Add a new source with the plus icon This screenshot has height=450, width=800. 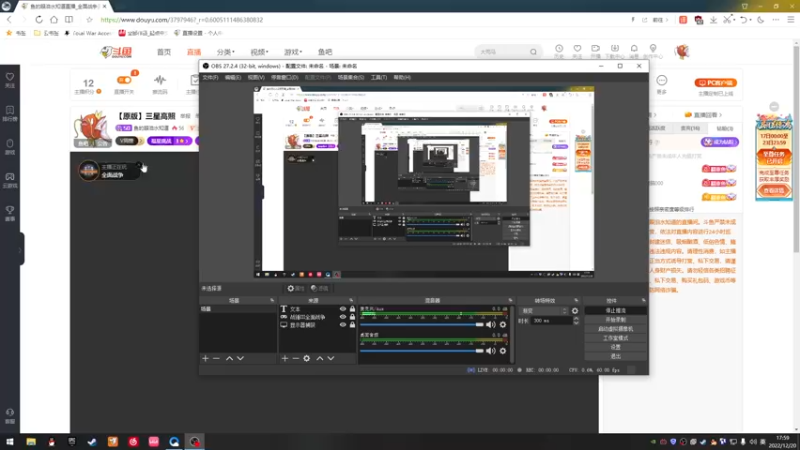click(285, 359)
